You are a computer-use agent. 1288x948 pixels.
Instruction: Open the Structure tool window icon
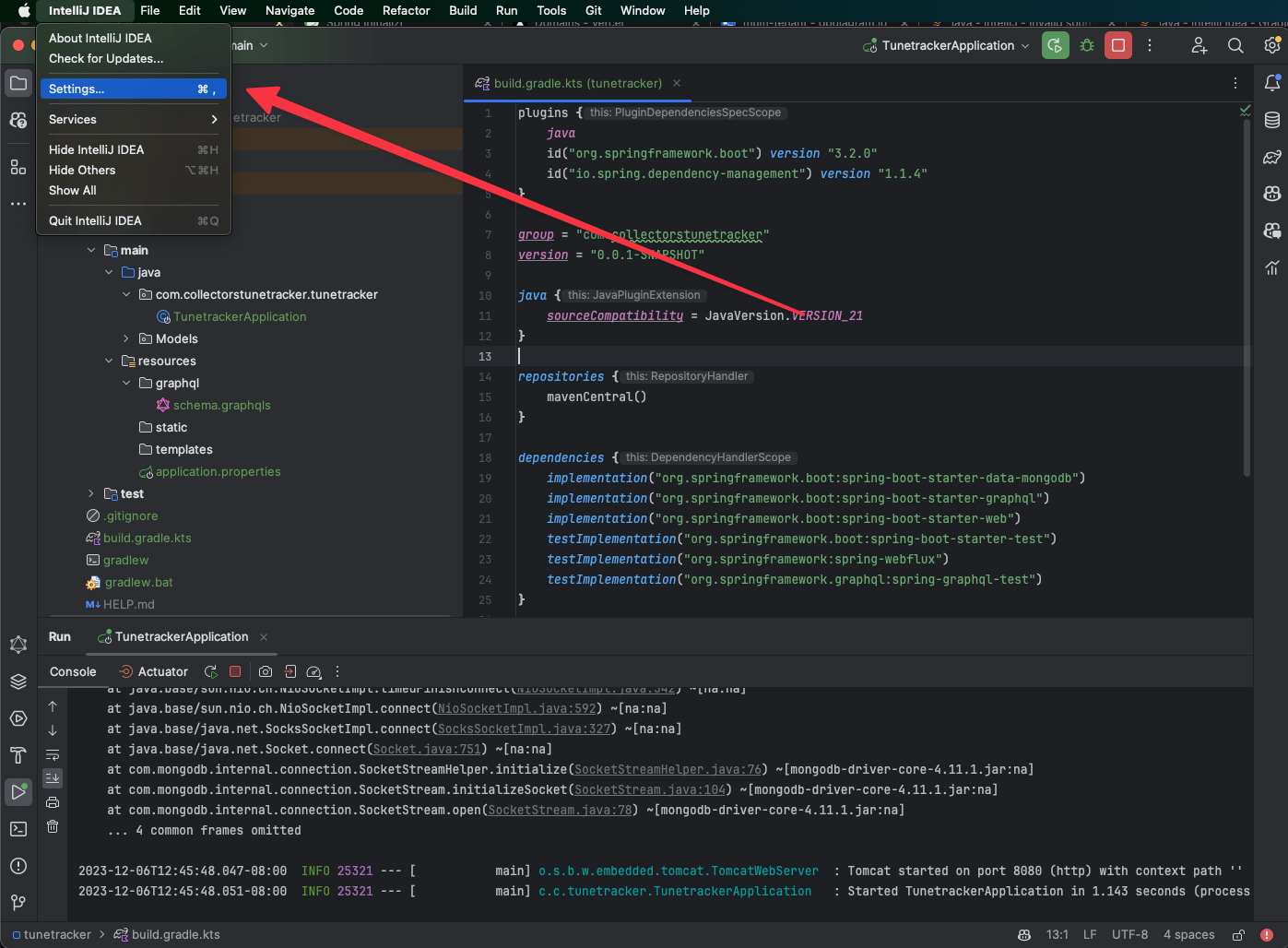[x=18, y=167]
